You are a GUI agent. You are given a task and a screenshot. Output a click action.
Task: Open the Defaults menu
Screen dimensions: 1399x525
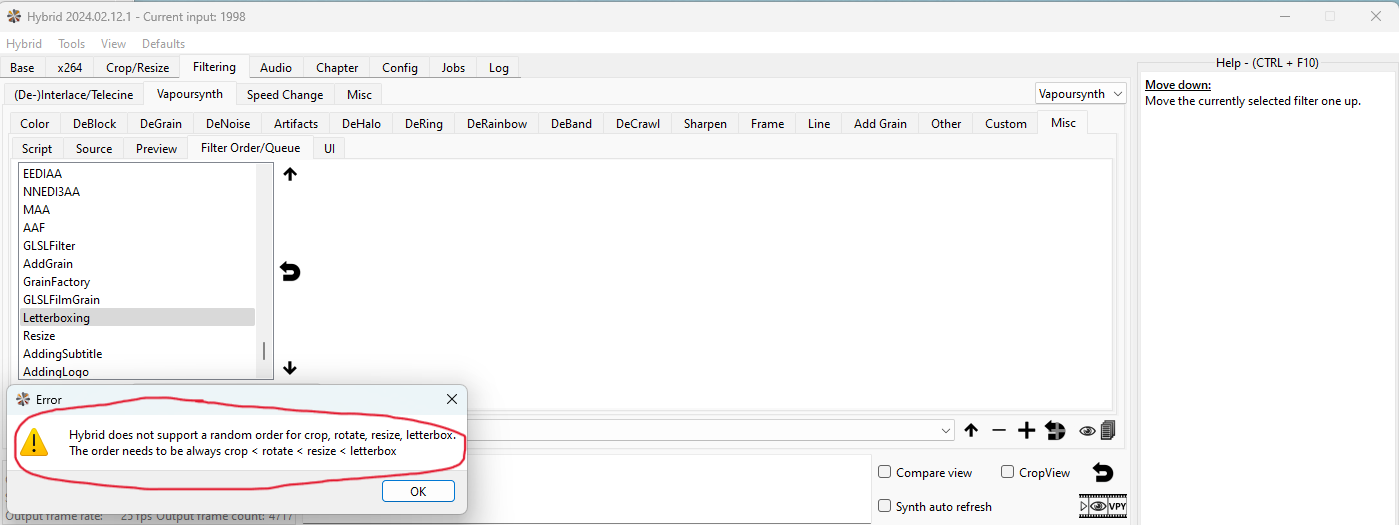coord(163,44)
